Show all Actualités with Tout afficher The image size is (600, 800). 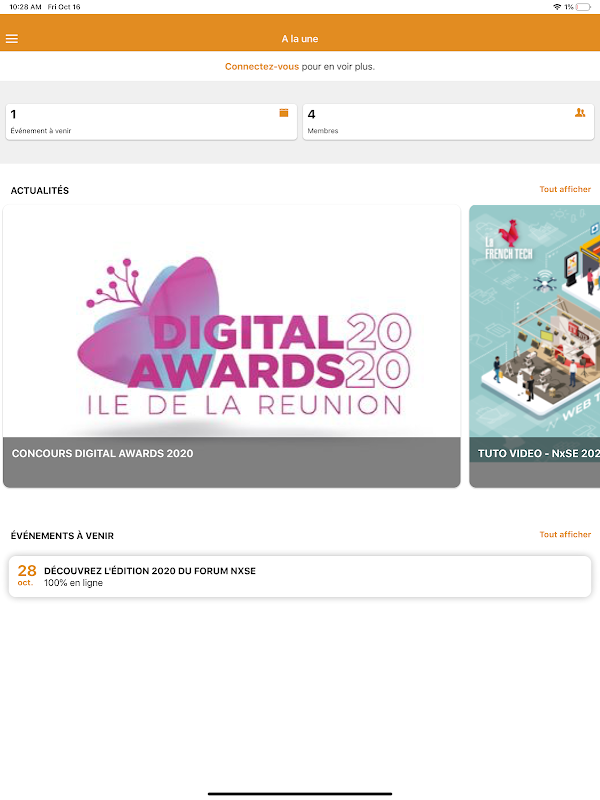coord(565,189)
